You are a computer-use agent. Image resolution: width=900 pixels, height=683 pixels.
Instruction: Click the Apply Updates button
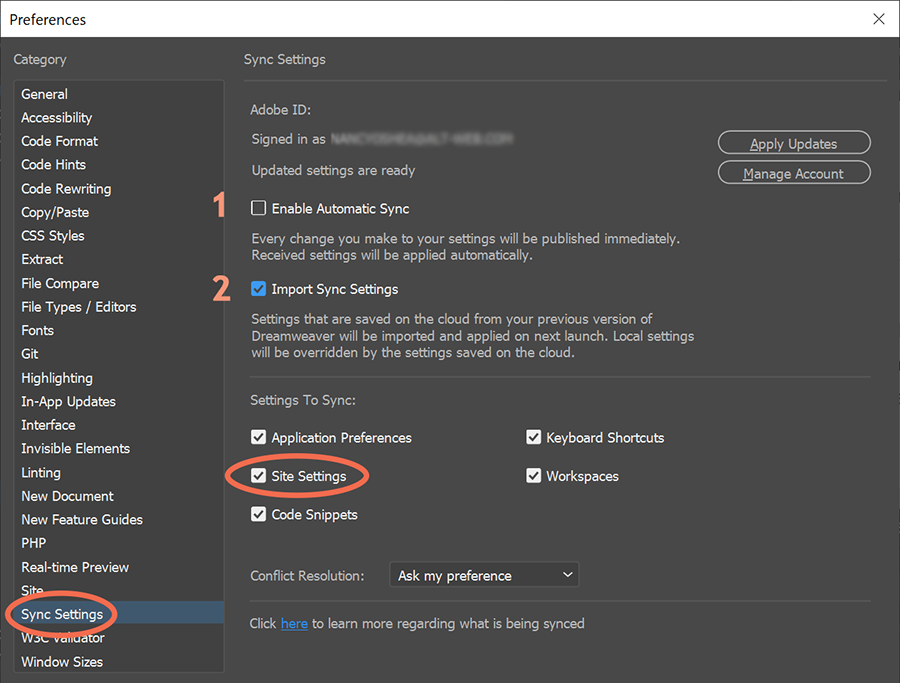click(x=794, y=143)
